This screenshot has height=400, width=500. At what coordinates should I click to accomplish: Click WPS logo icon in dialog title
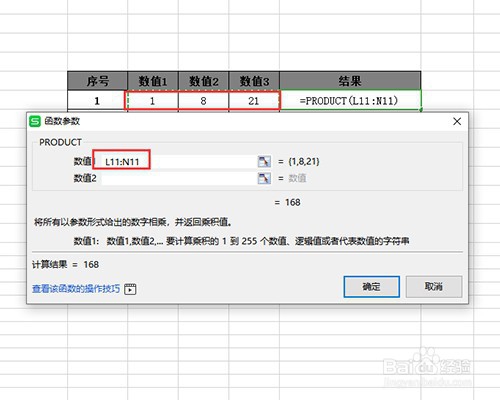click(35, 121)
